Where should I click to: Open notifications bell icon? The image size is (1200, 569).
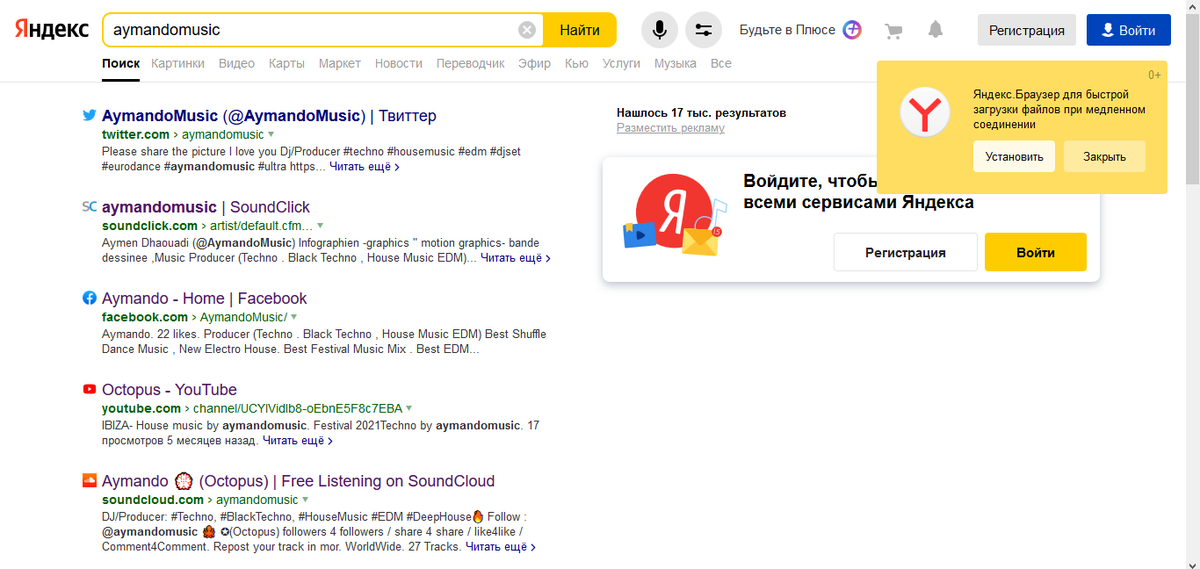coord(935,30)
